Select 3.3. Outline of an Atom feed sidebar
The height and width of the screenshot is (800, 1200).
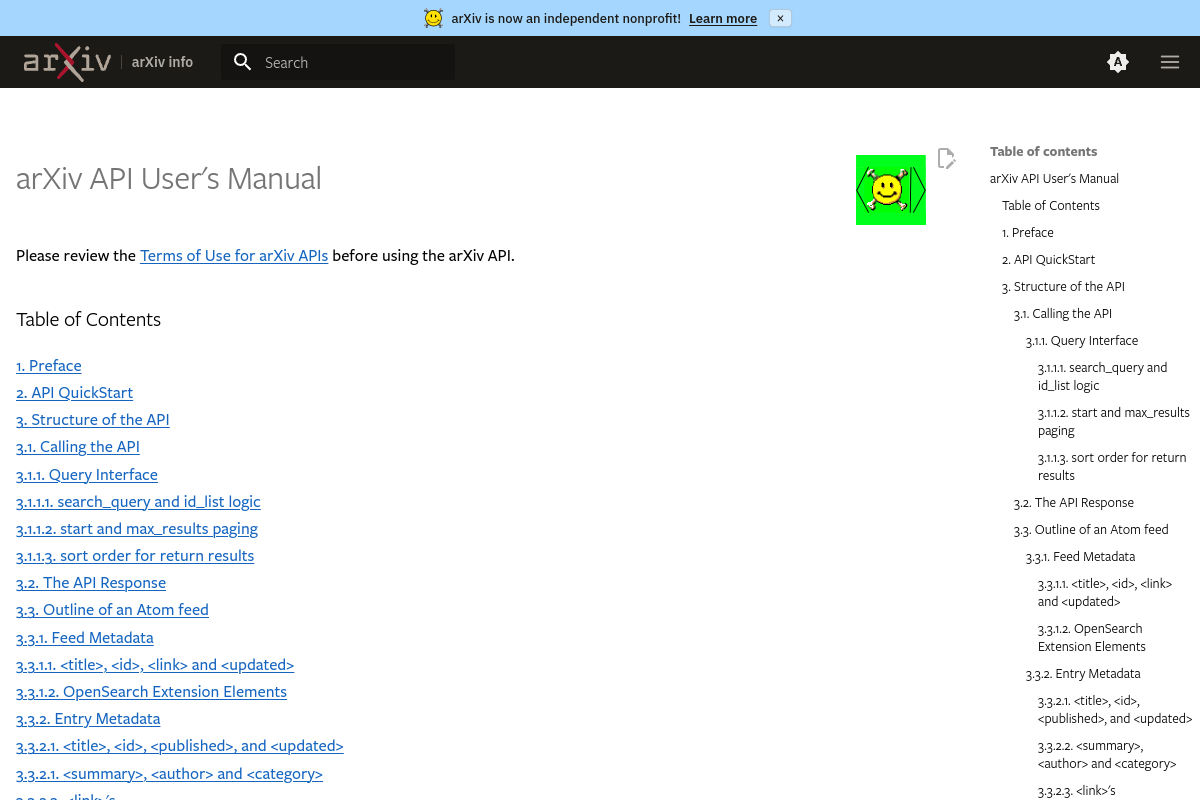pos(1091,529)
